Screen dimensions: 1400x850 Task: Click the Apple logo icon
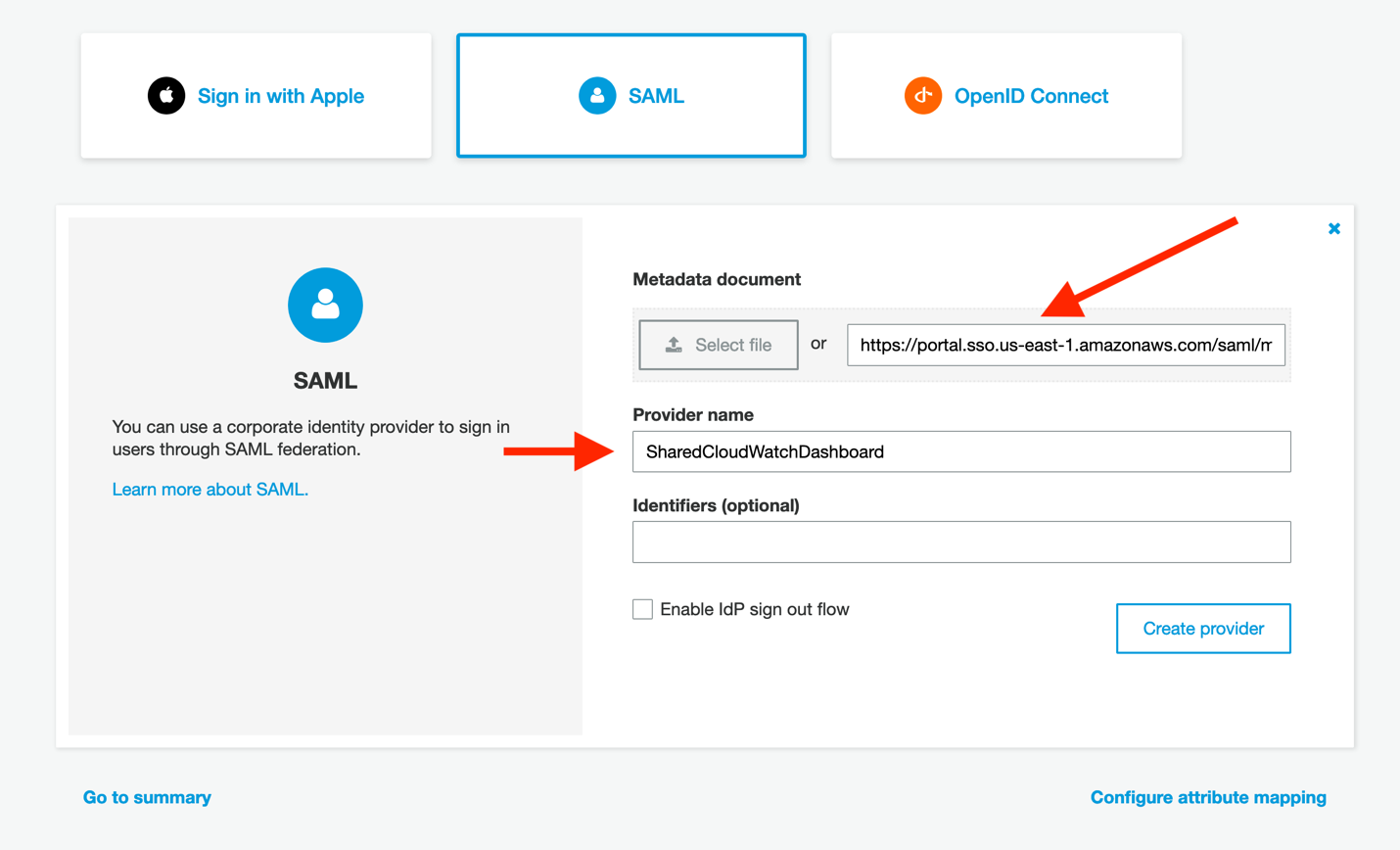point(166,95)
